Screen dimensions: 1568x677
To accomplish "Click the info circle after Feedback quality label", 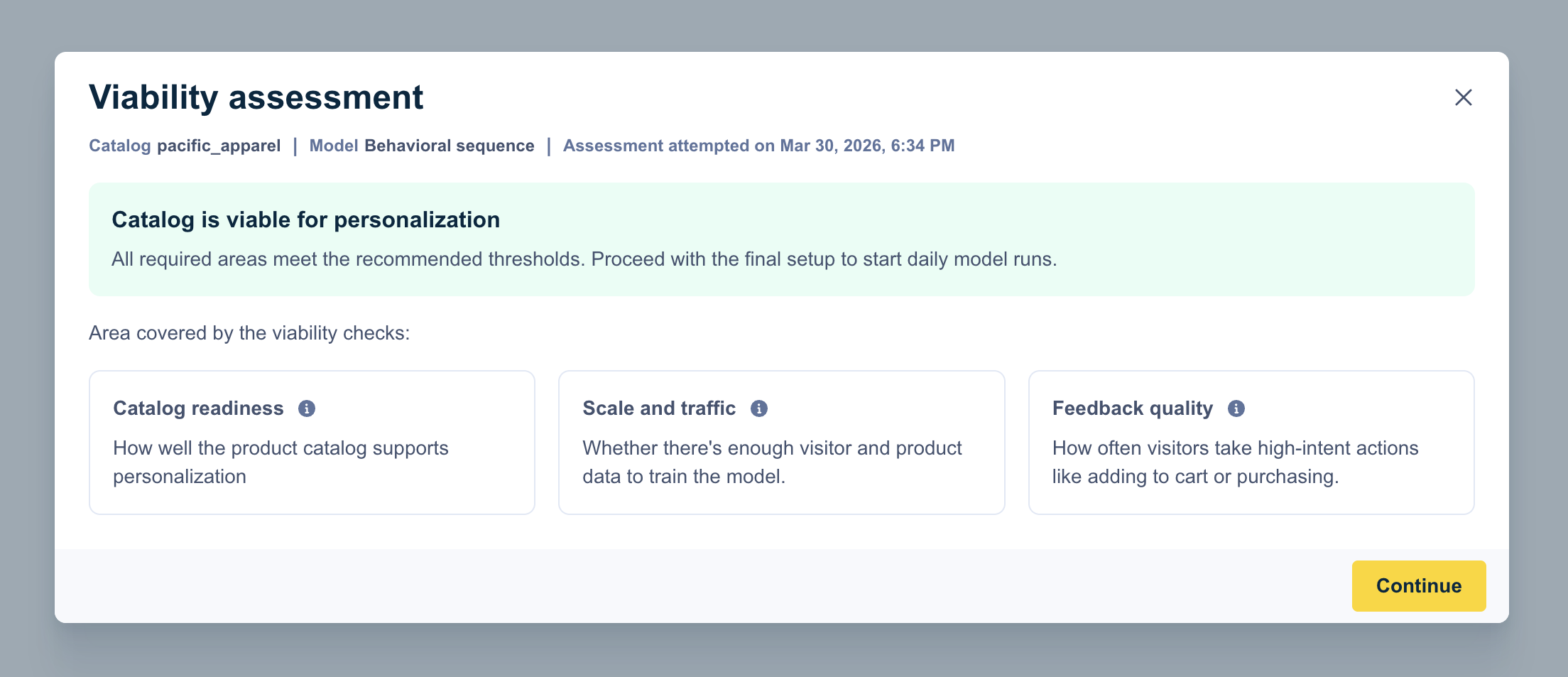I will (1236, 408).
